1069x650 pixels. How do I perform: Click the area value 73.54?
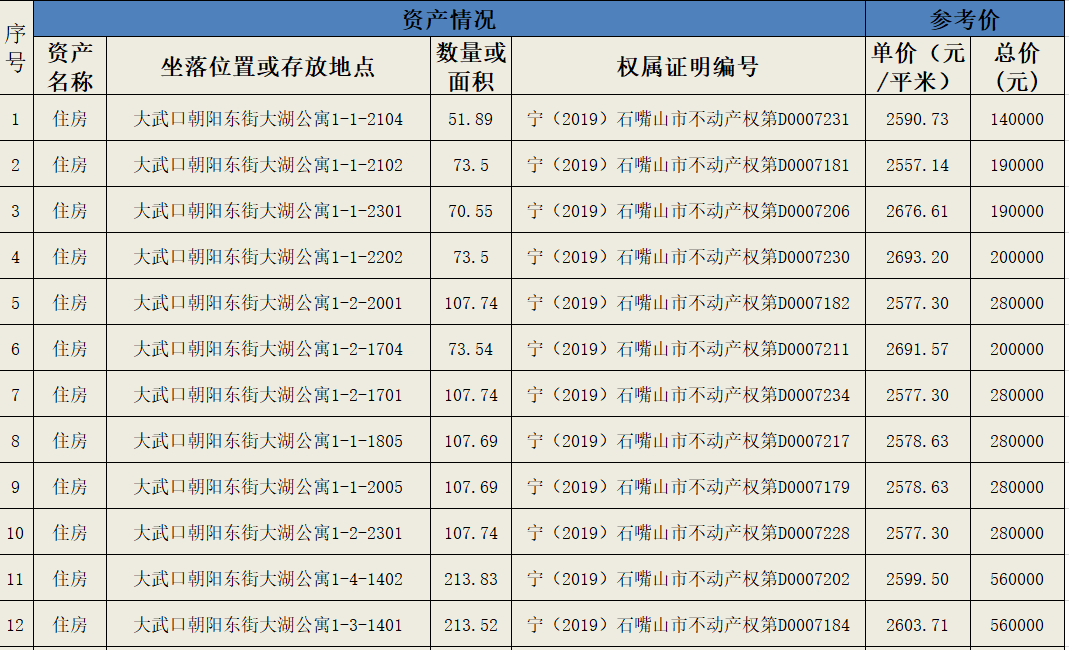click(470, 349)
